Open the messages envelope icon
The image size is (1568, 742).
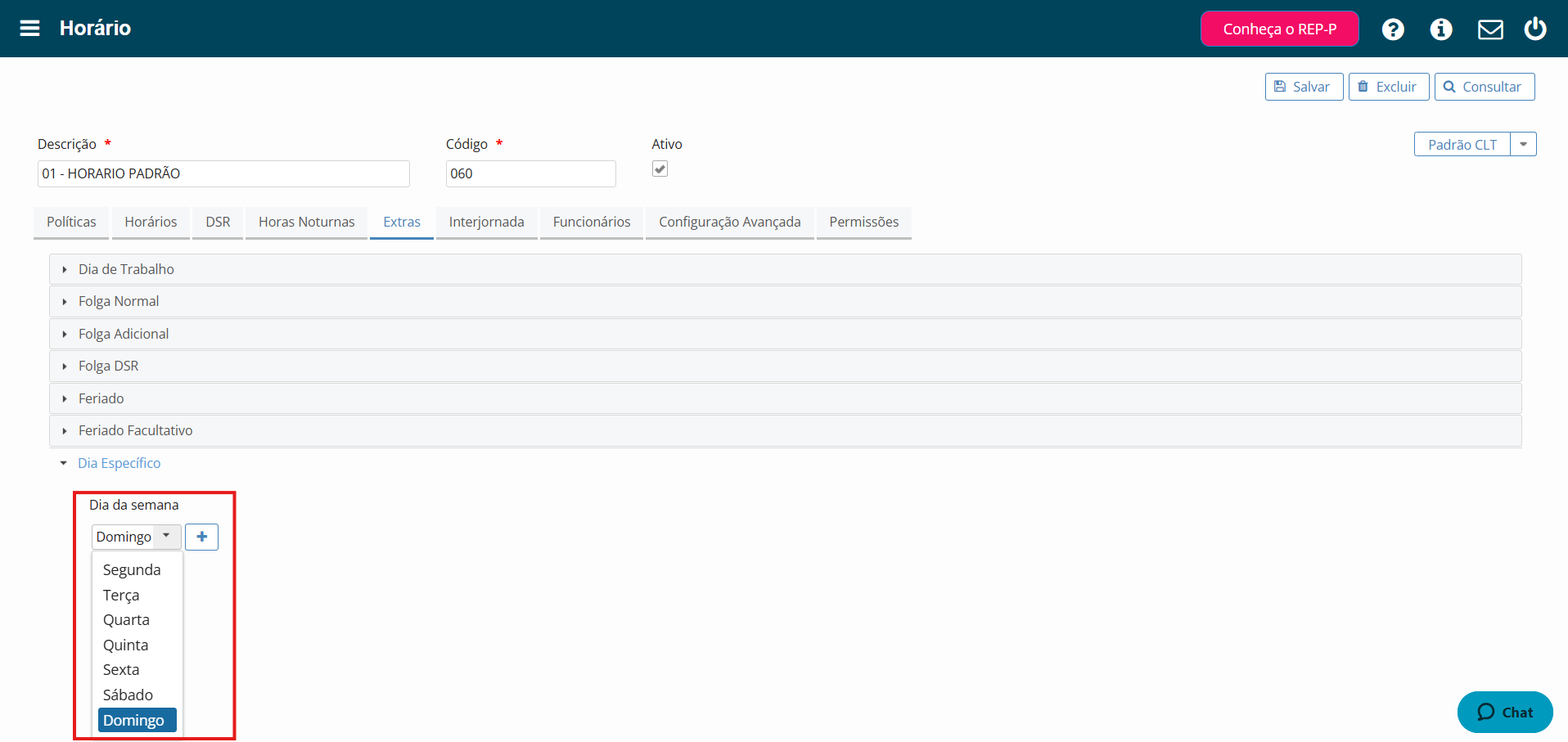click(1490, 29)
